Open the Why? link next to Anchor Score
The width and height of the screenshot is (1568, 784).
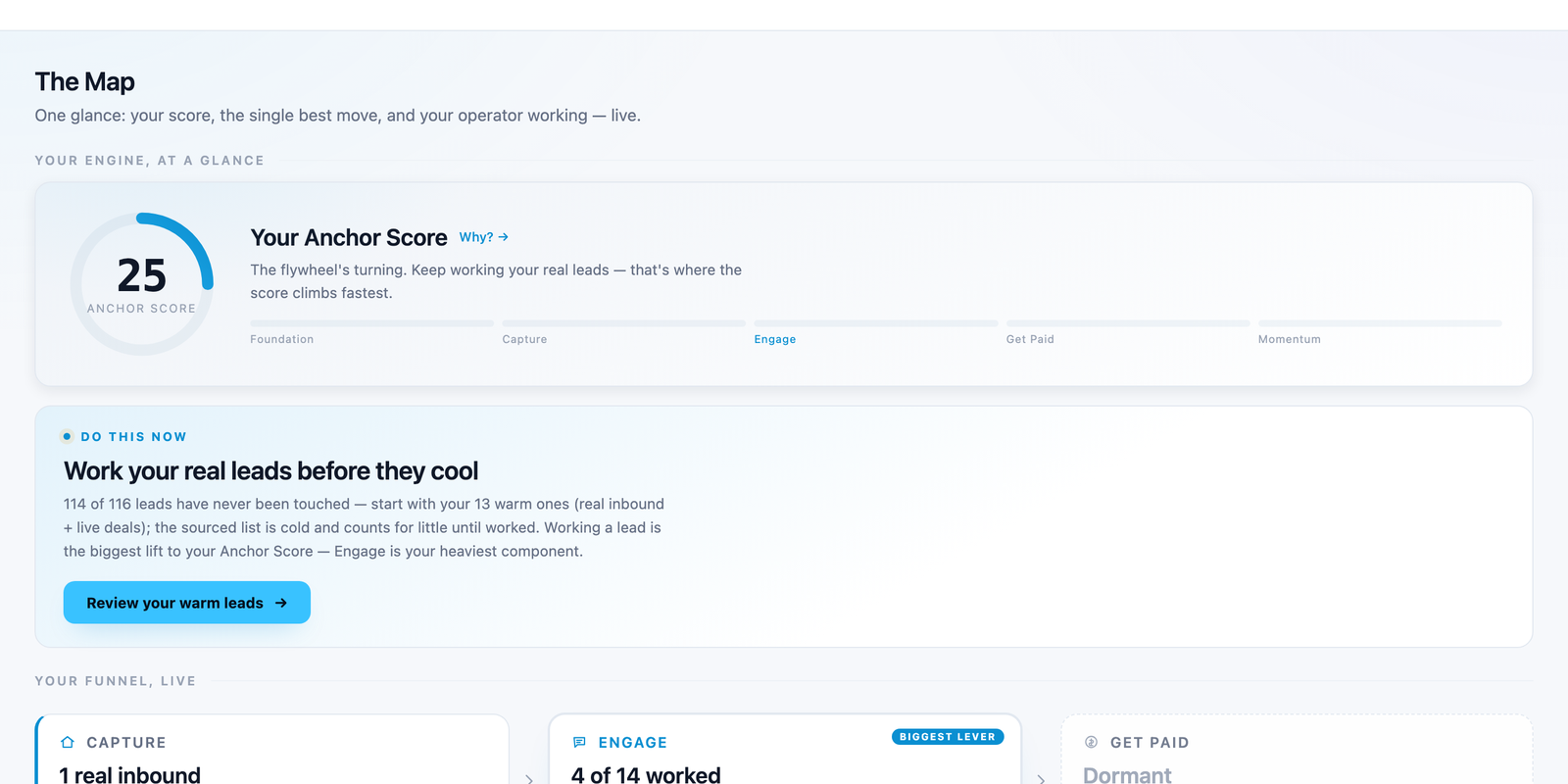click(484, 237)
